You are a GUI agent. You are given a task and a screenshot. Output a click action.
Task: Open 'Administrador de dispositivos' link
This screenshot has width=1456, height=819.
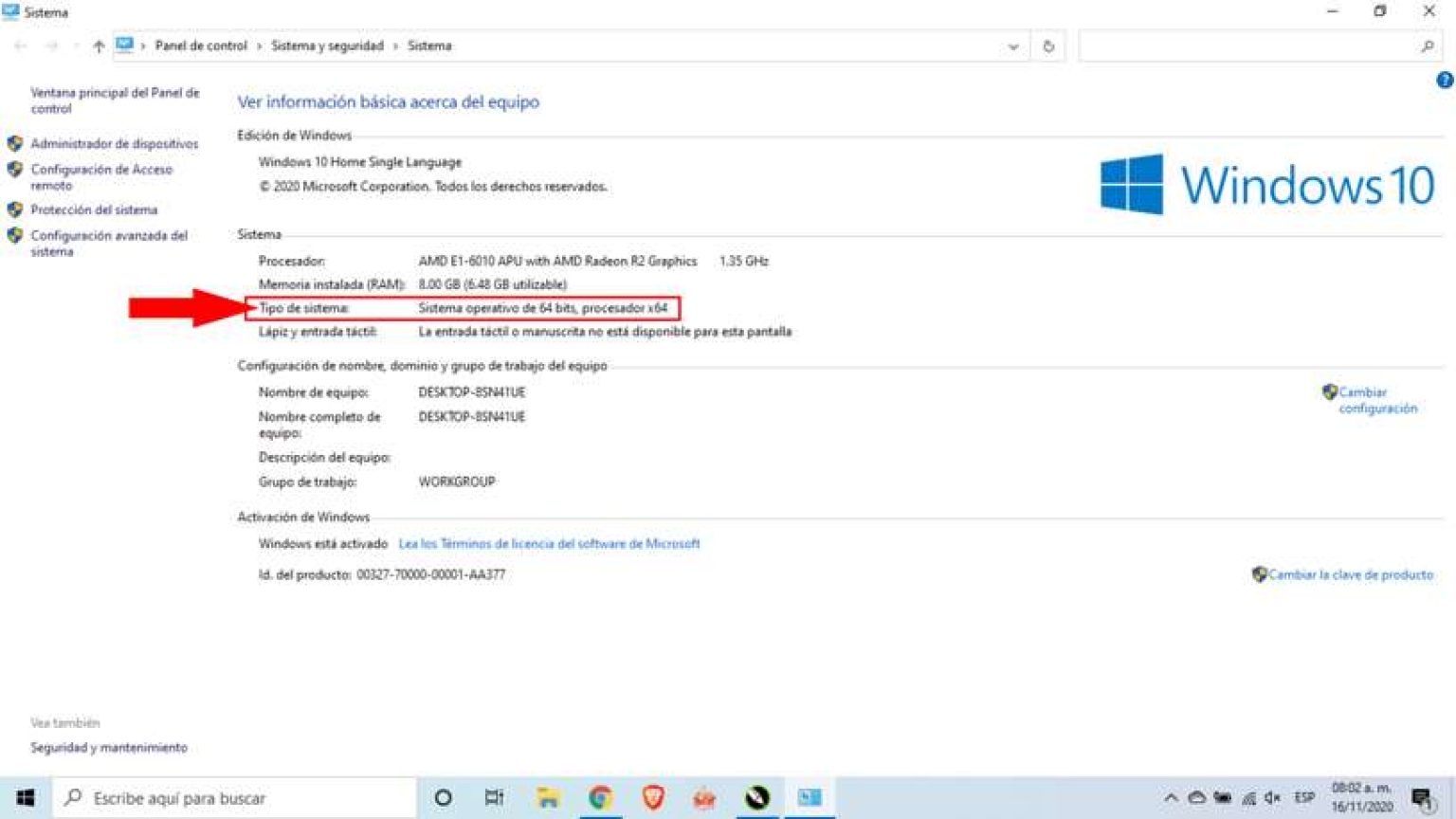pyautogui.click(x=114, y=144)
